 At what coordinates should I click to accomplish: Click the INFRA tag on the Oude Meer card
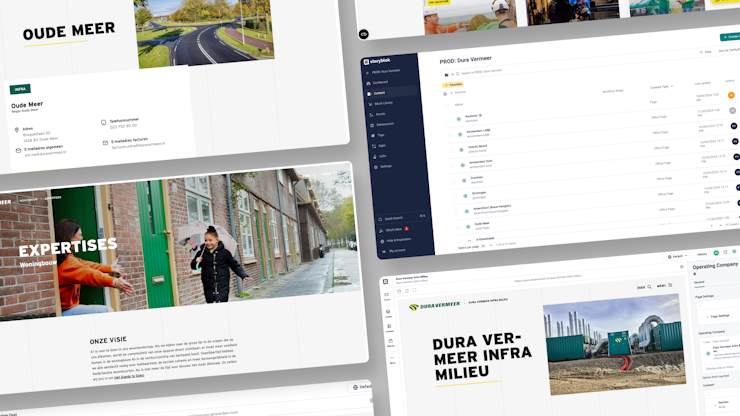[x=20, y=89]
